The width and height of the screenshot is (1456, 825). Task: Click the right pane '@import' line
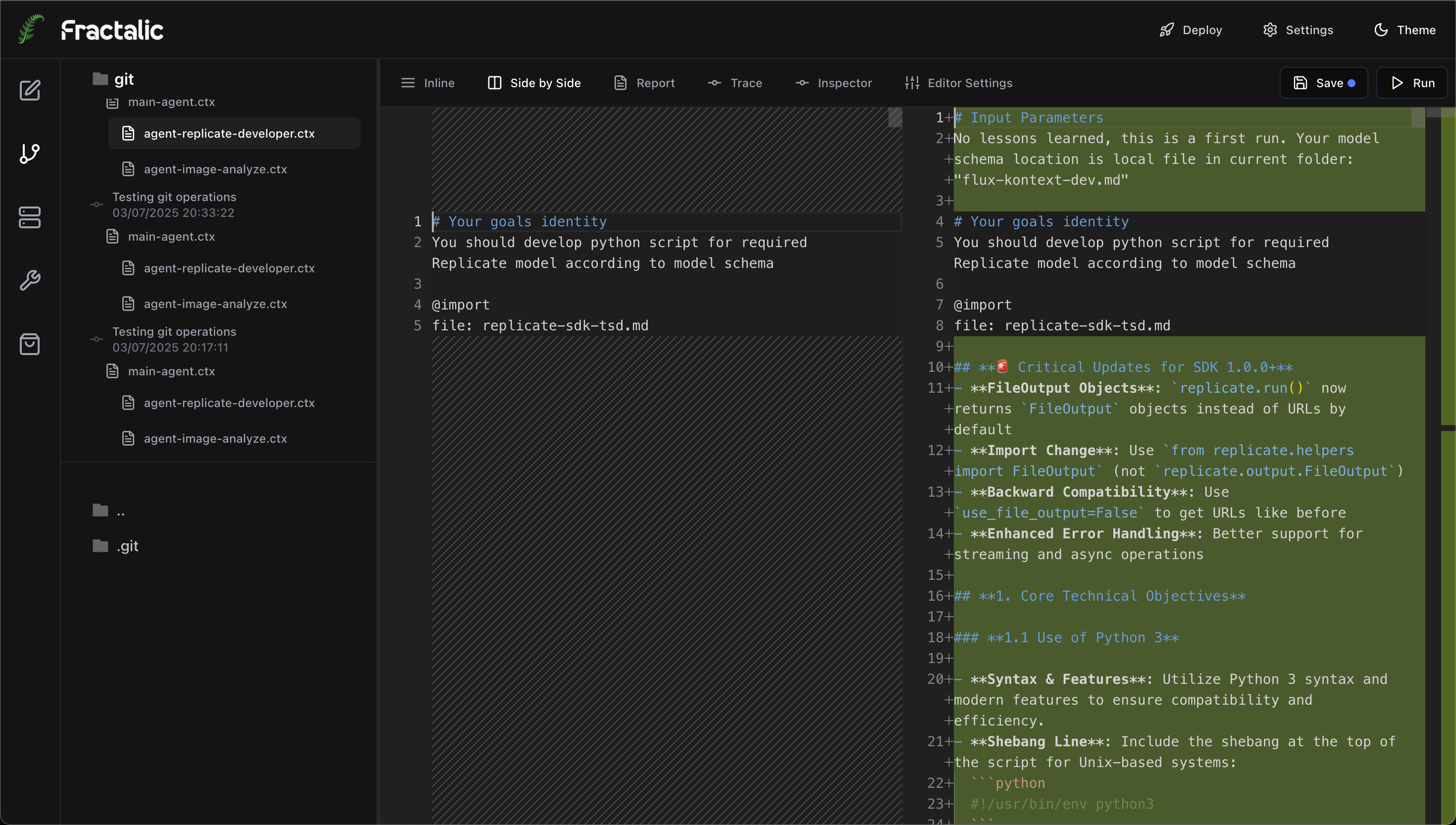click(983, 305)
